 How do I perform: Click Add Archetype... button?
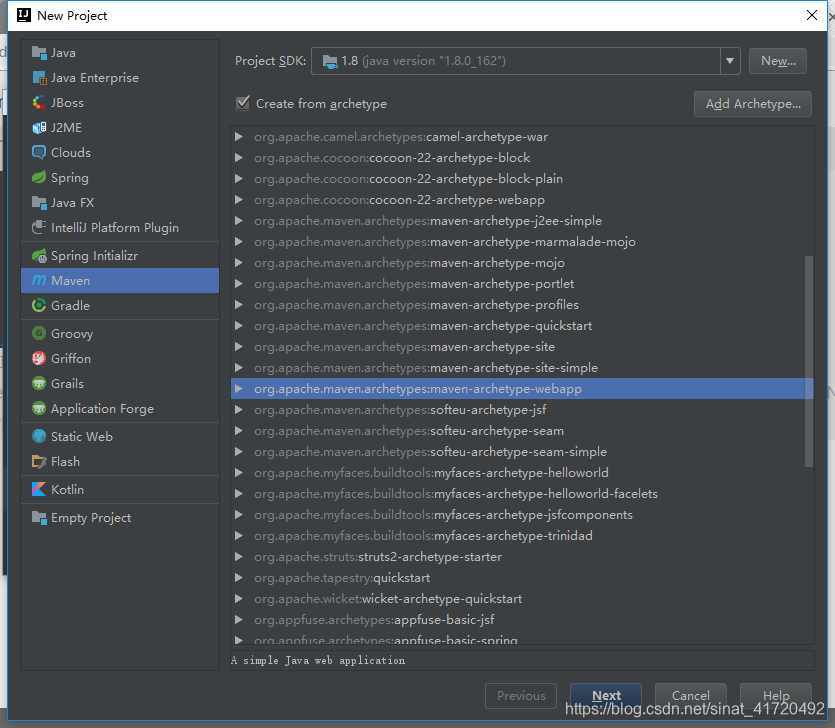click(752, 104)
